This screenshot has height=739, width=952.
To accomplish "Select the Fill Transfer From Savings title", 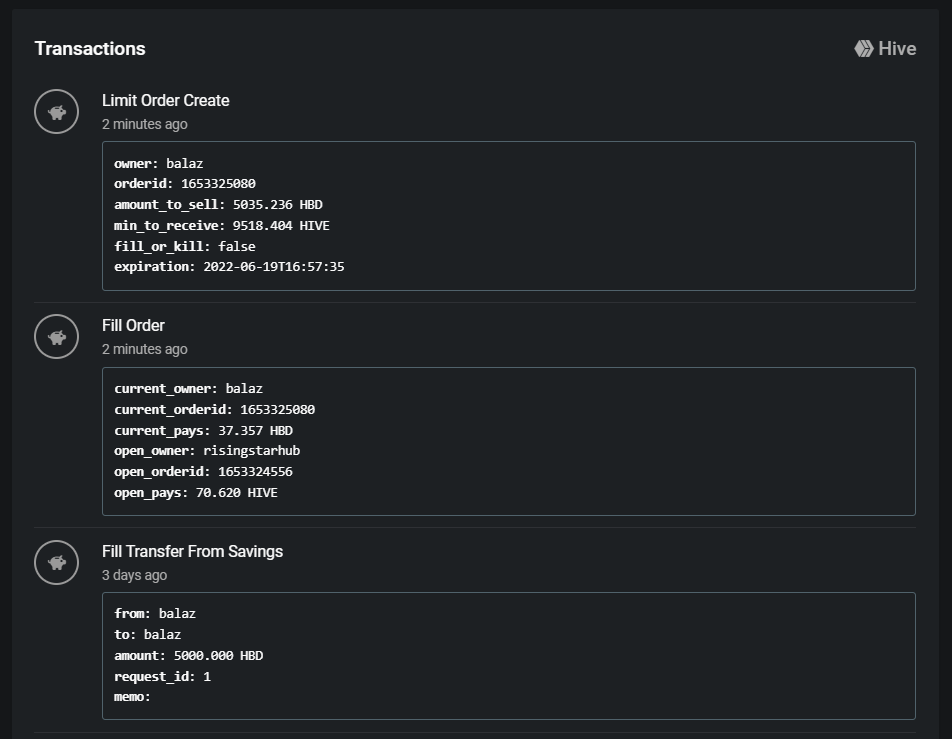I will 192,551.
